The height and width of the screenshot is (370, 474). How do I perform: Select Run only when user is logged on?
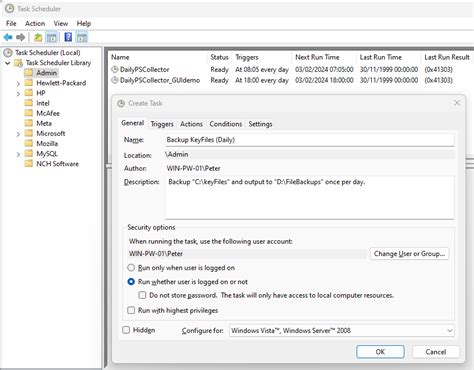pos(131,268)
